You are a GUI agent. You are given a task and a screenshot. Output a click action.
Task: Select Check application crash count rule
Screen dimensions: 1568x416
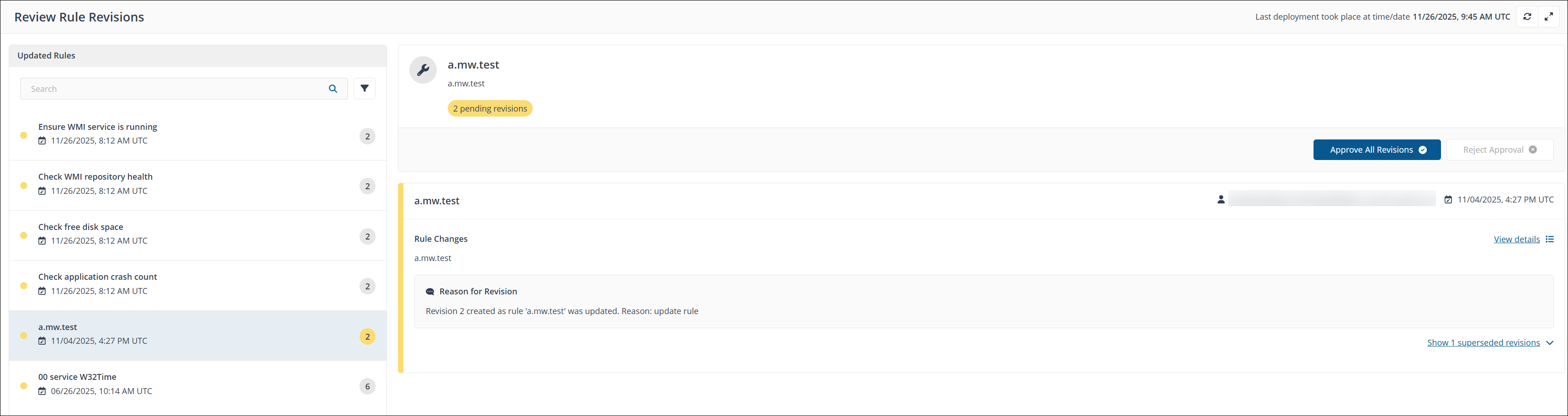(x=97, y=277)
